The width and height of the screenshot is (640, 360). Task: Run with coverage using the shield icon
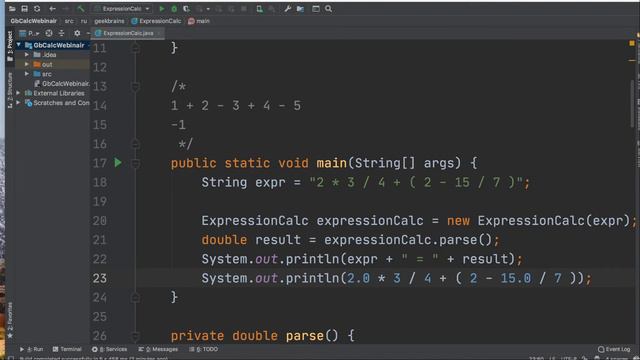click(x=186, y=9)
